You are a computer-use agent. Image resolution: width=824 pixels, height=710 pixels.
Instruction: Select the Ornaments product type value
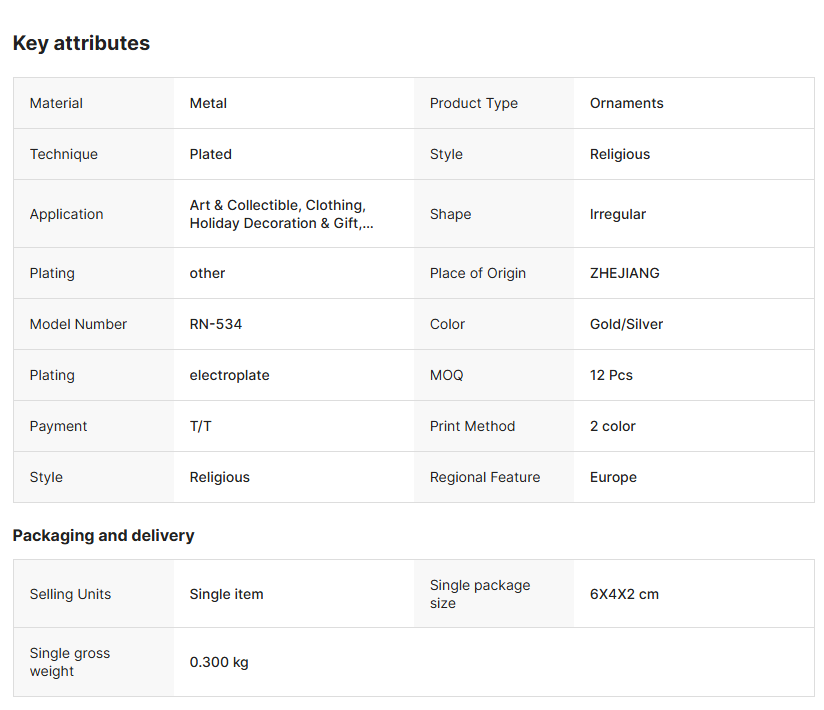[x=626, y=103]
